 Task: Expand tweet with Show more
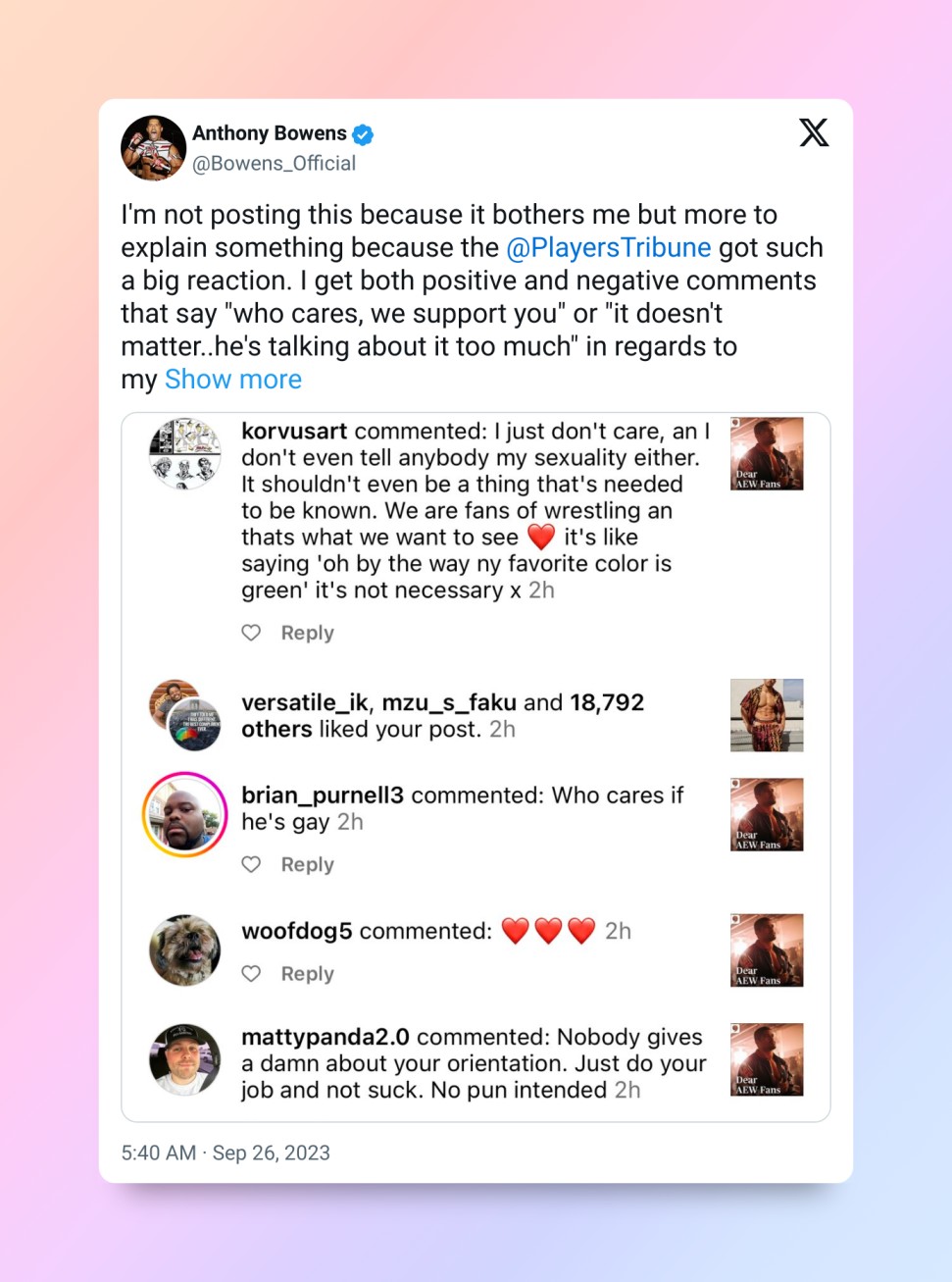click(x=233, y=380)
